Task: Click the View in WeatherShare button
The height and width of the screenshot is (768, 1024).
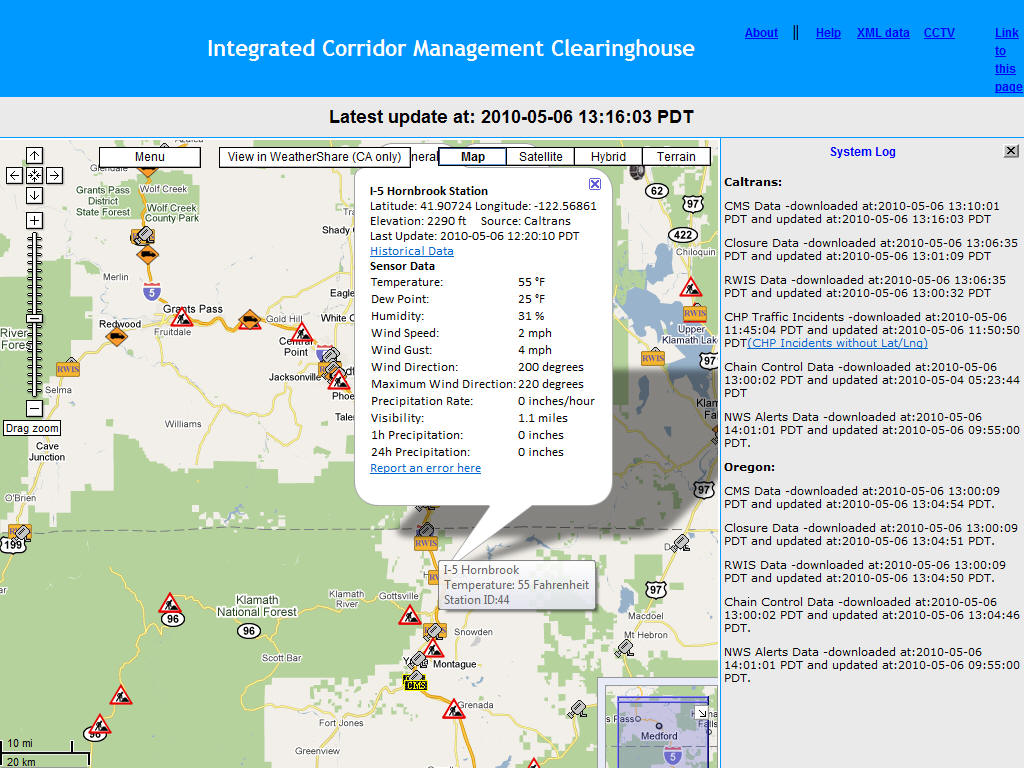Action: point(314,157)
